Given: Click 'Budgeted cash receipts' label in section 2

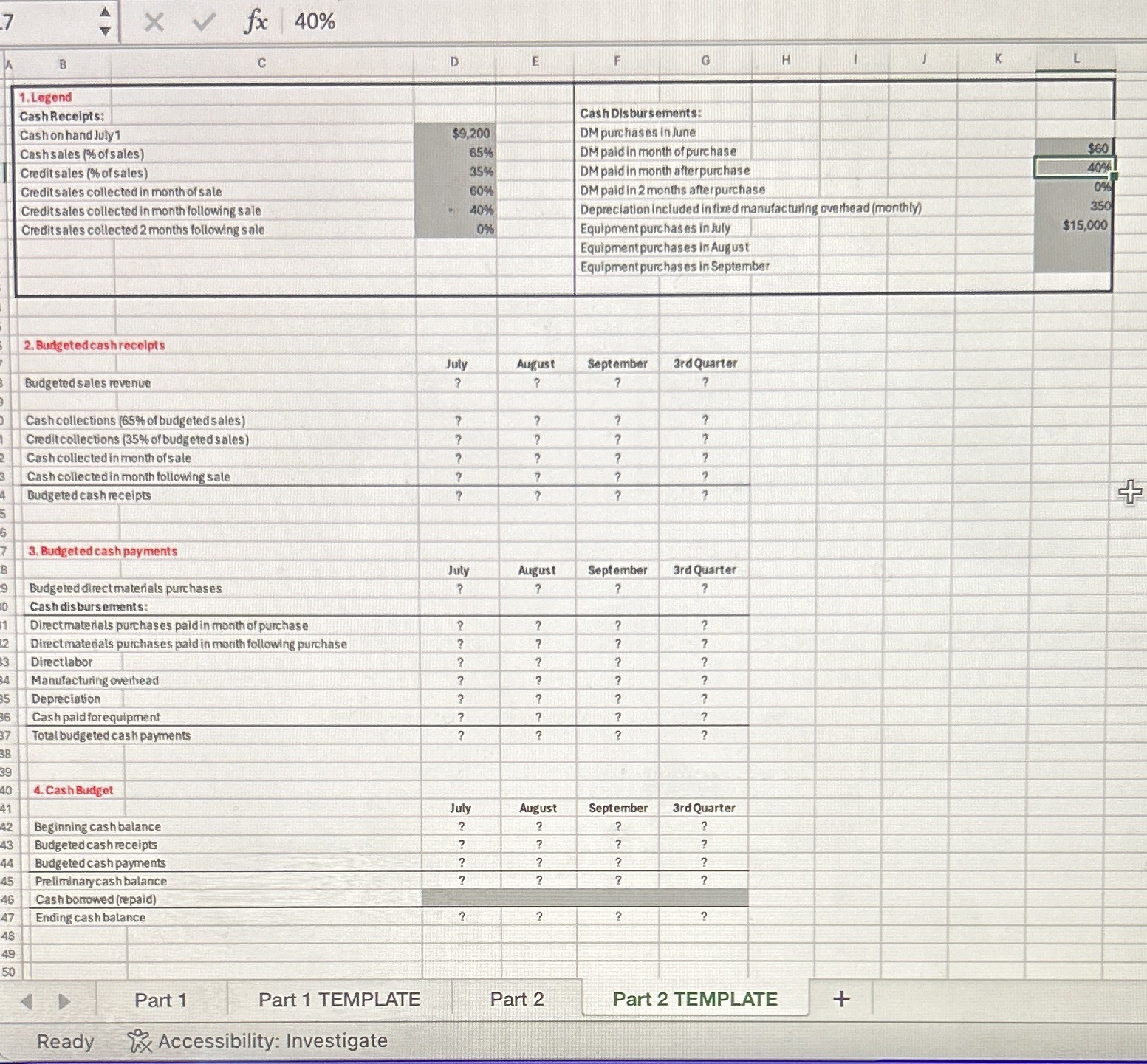Looking at the screenshot, I should (x=89, y=495).
